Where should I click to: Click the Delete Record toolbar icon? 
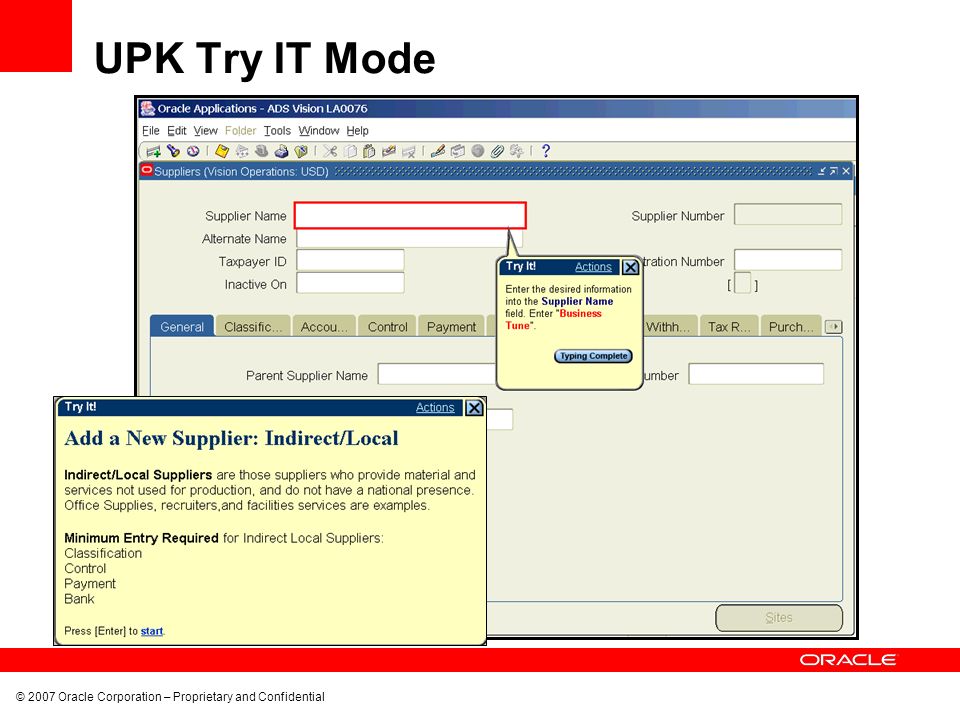click(x=408, y=151)
